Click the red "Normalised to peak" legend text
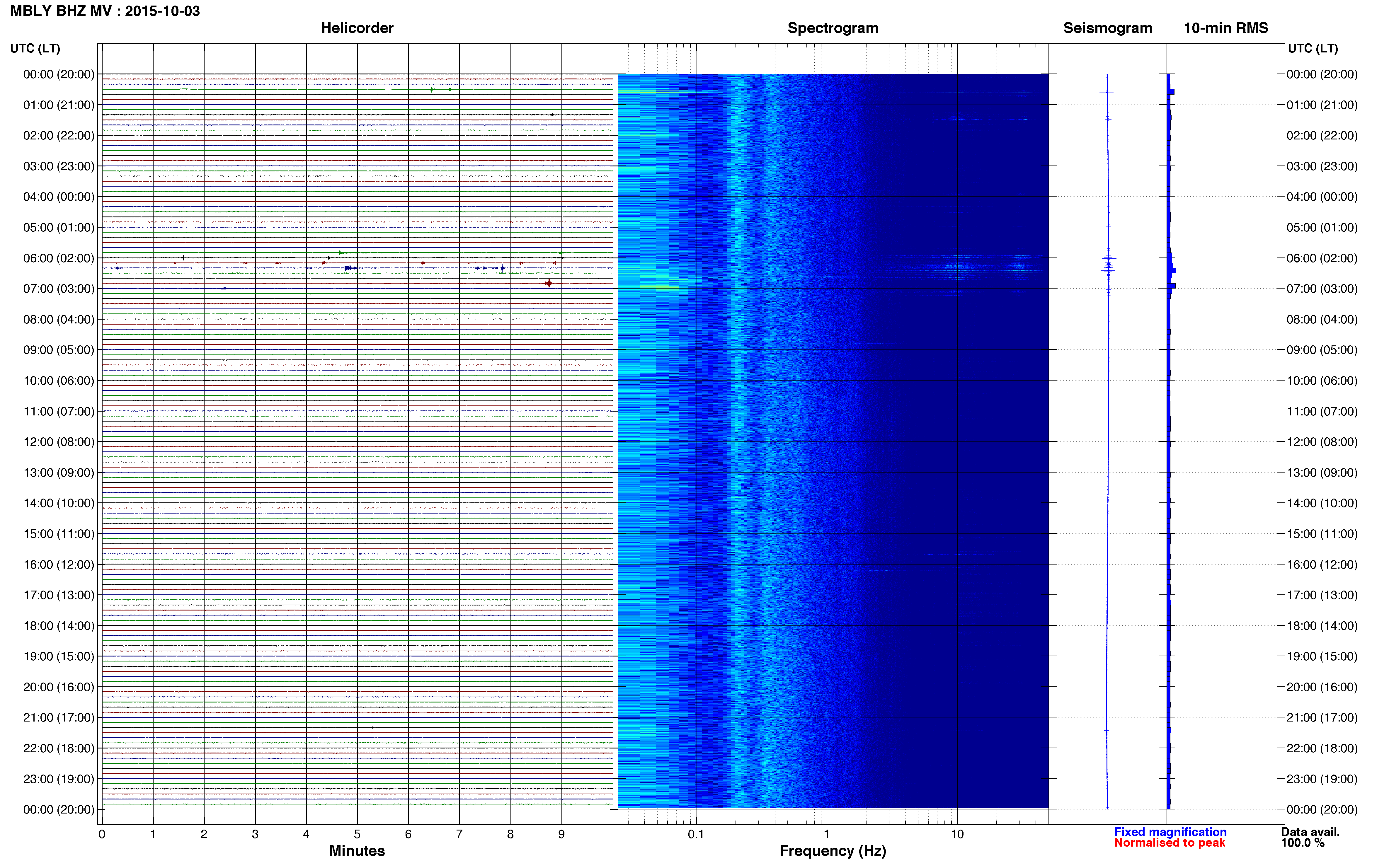Viewport: 1389px width, 868px height. (1170, 843)
